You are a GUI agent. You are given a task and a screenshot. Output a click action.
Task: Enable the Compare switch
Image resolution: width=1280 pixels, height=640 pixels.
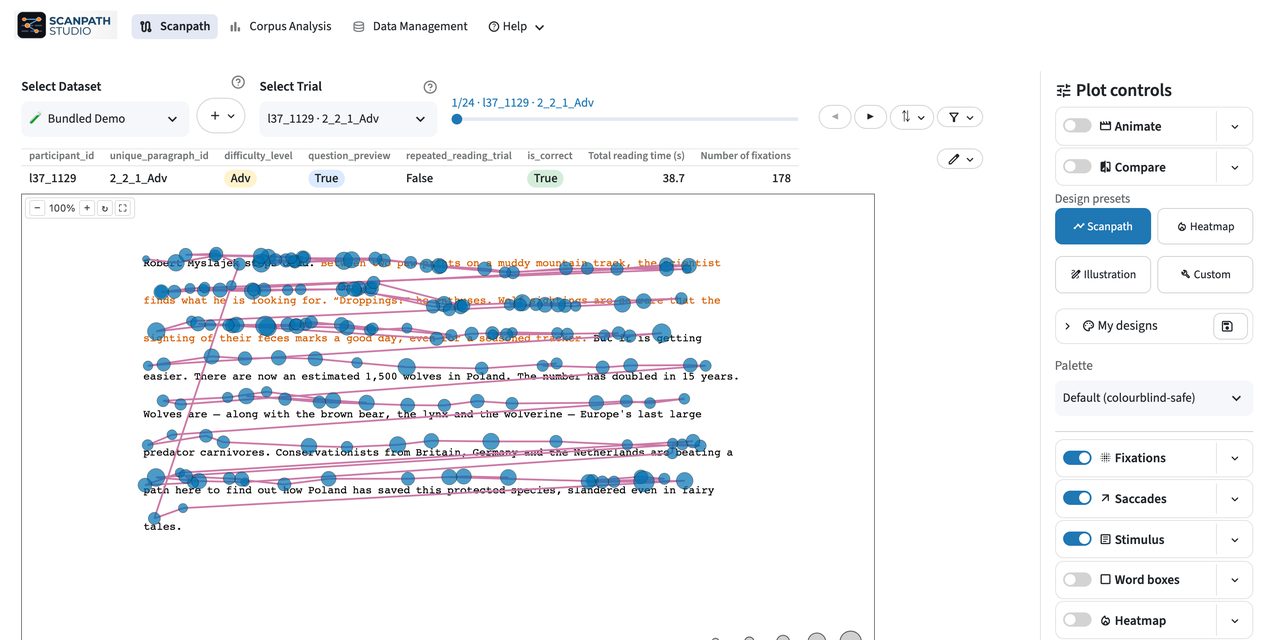[x=1077, y=167]
